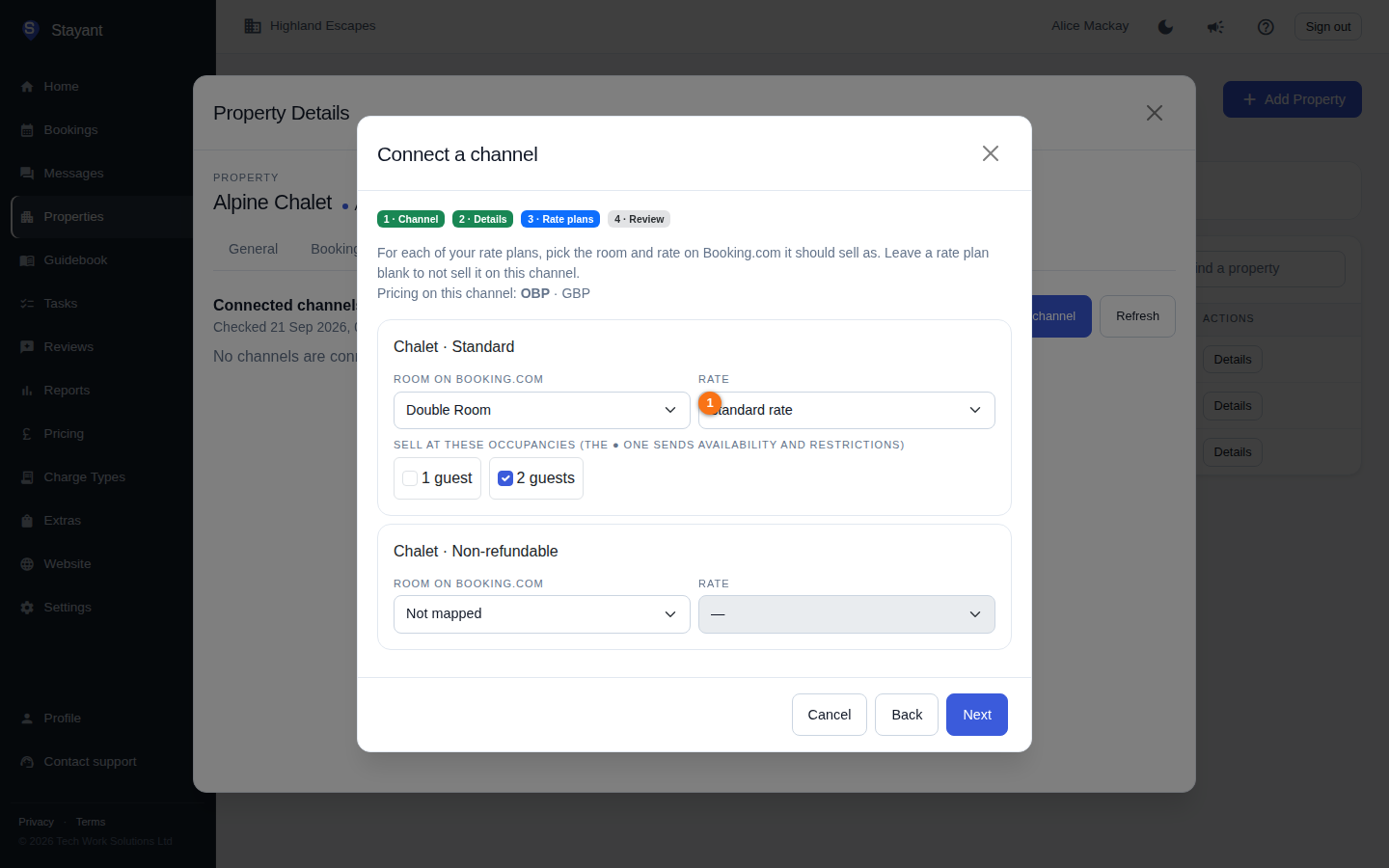Open the Terms link

(91, 822)
